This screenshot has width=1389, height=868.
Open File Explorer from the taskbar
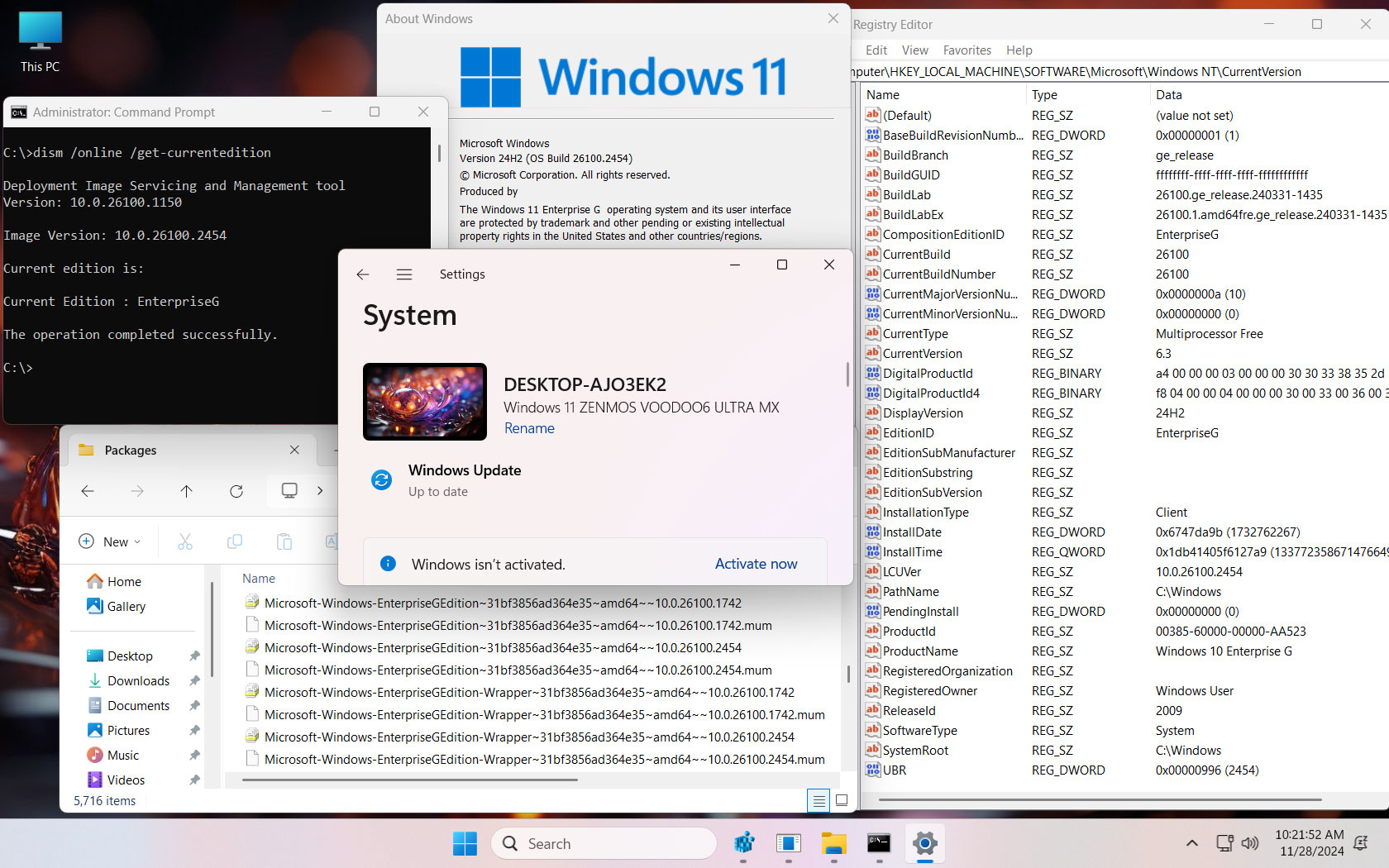click(834, 843)
